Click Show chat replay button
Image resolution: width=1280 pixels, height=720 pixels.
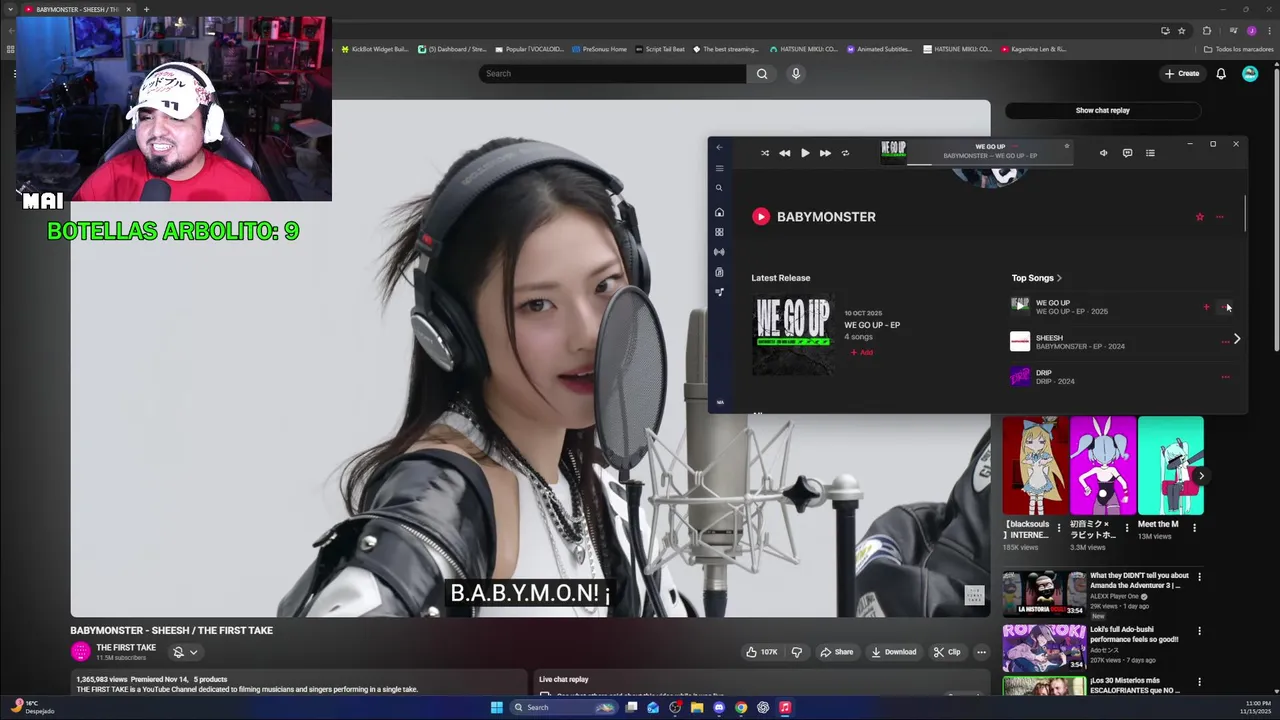1102,110
